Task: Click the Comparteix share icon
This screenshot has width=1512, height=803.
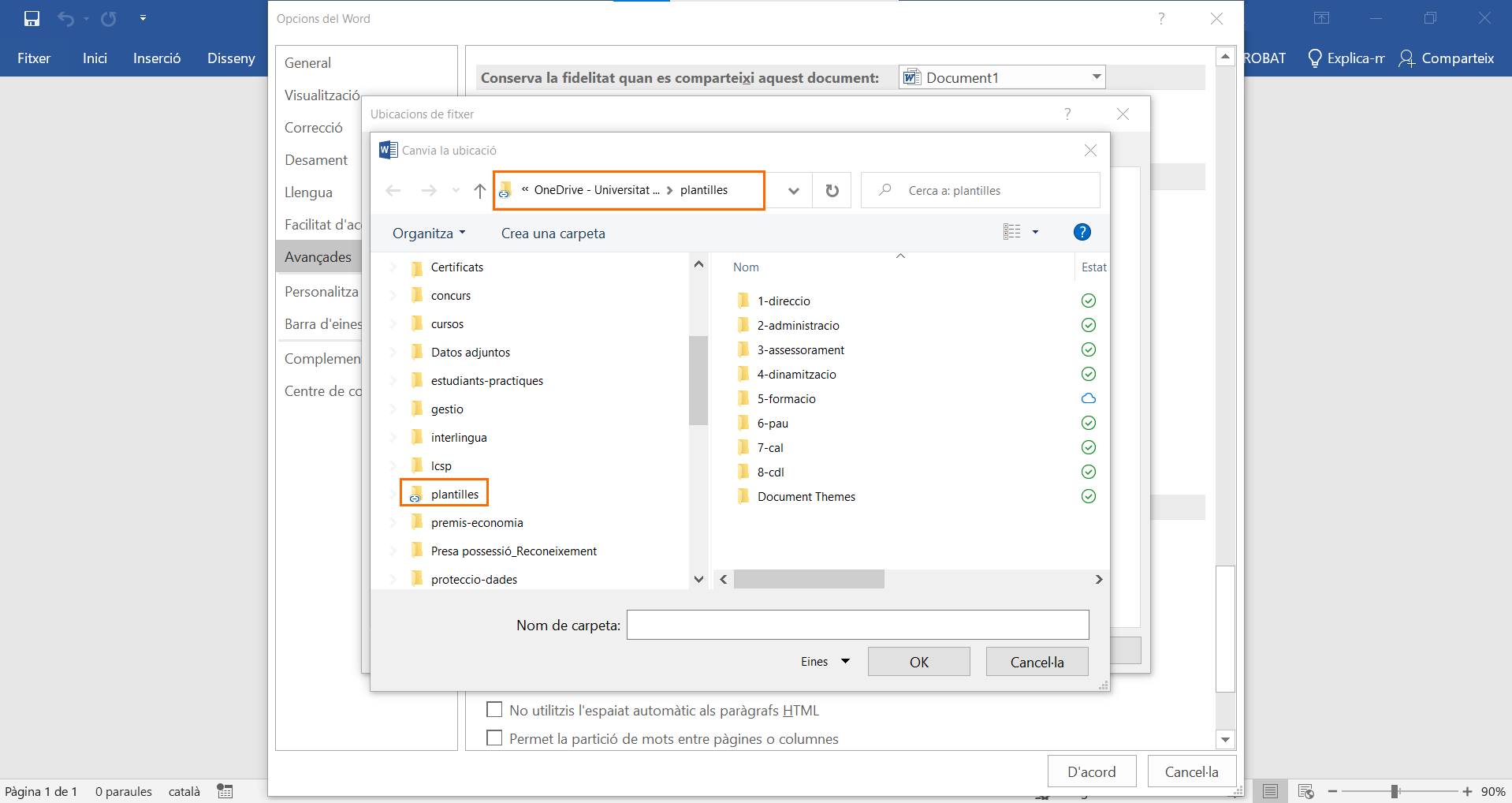Action: tap(1406, 58)
